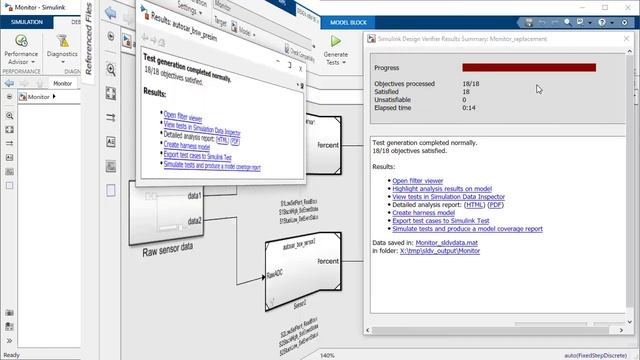Screen dimensions: 640x360
Task: Switch to the SIMULATION ribbon tab
Action: coord(27,22)
